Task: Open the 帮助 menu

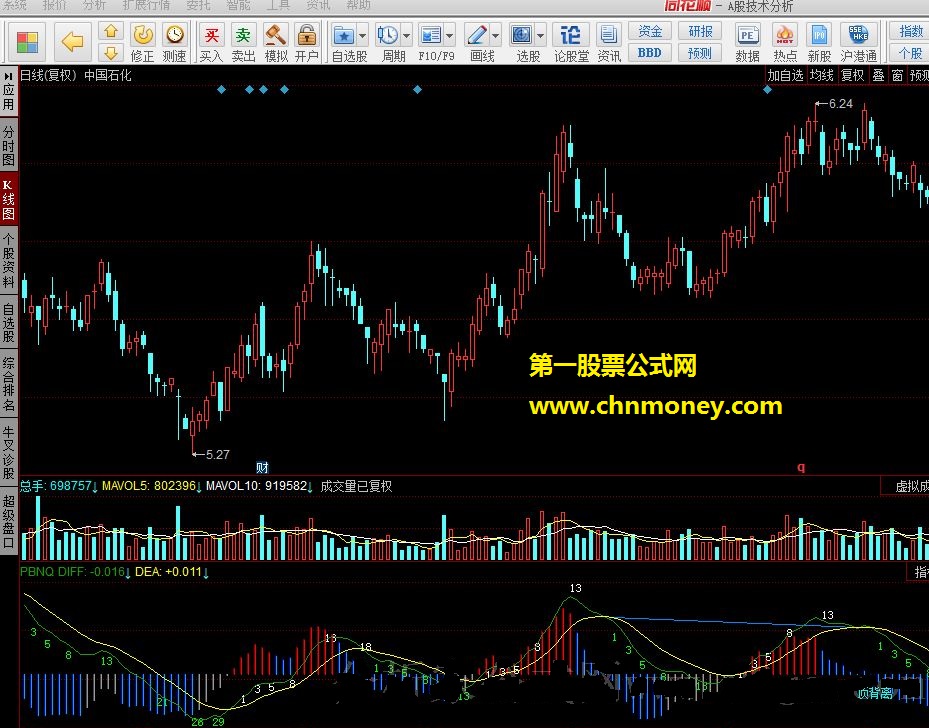Action: (358, 5)
